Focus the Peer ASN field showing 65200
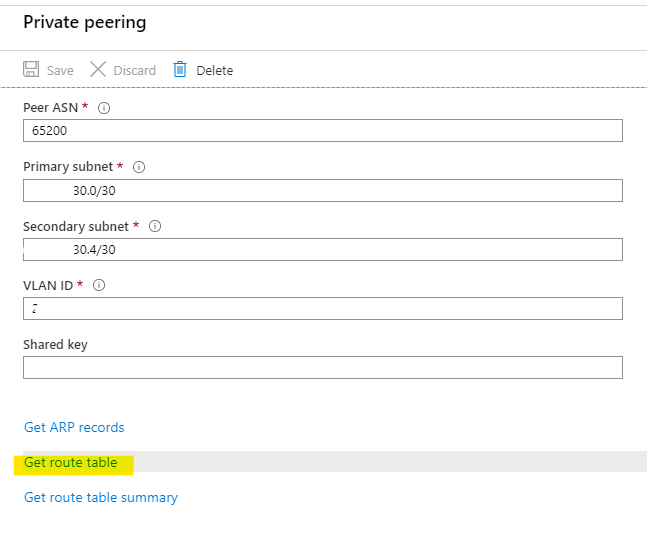This screenshot has width=647, height=551. coord(322,131)
